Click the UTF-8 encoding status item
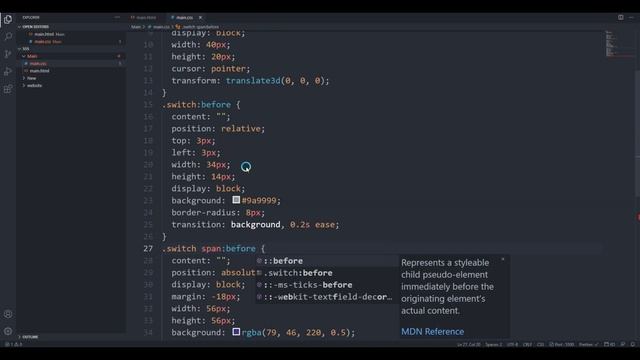640x360 pixels. [x=512, y=344]
